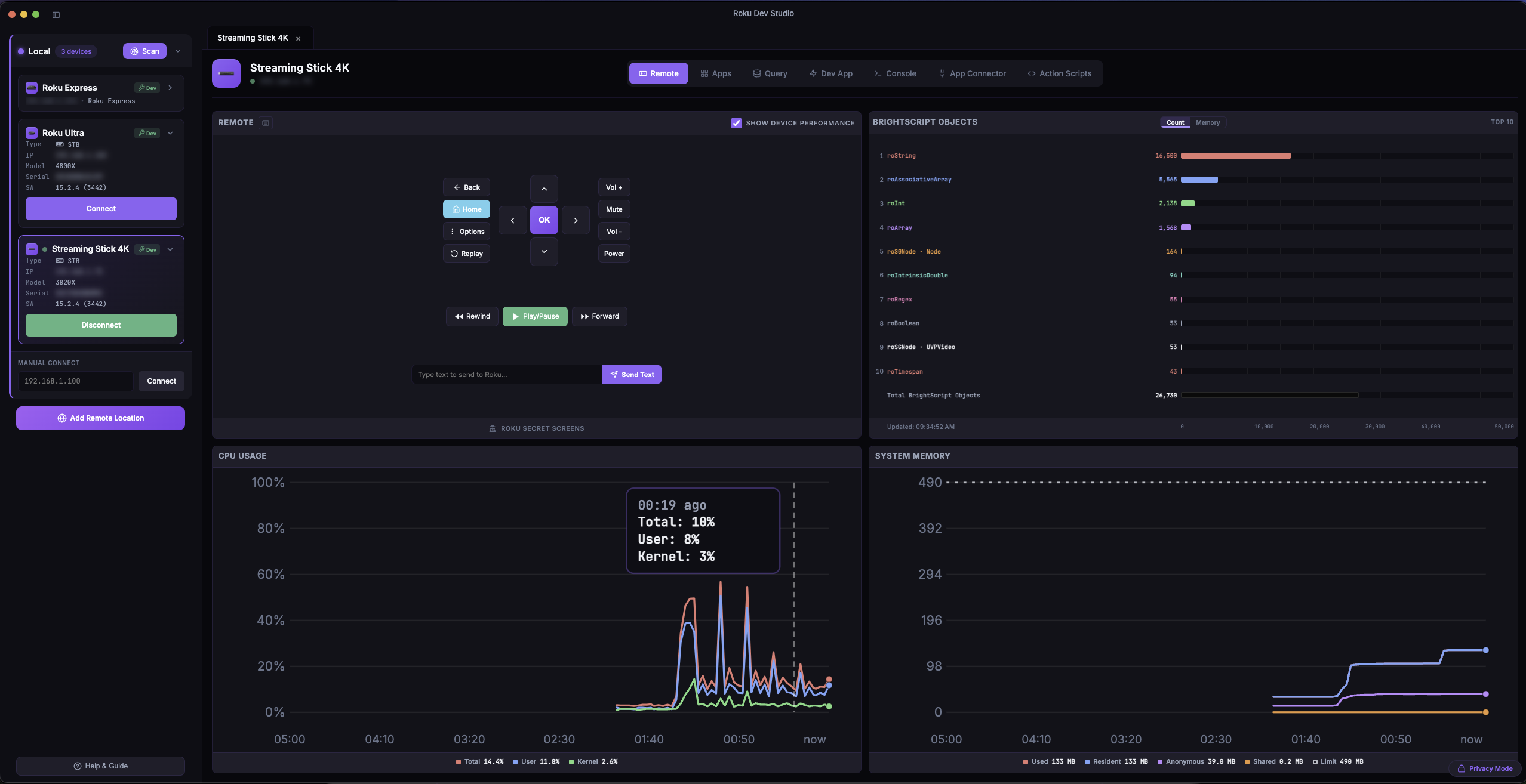
Task: Click Forward playback control
Action: click(x=599, y=316)
